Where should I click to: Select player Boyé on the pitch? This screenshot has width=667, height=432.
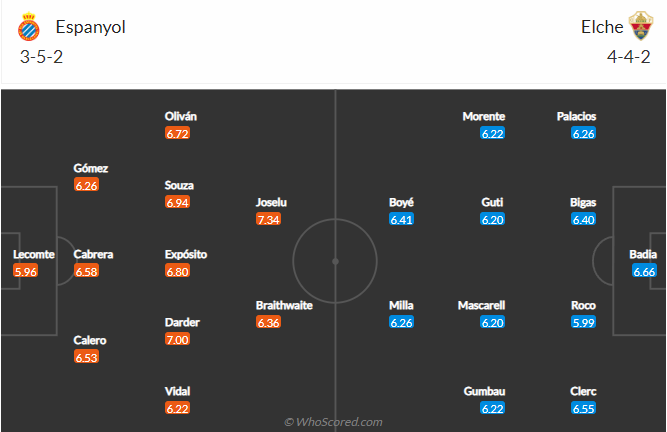[x=401, y=202]
